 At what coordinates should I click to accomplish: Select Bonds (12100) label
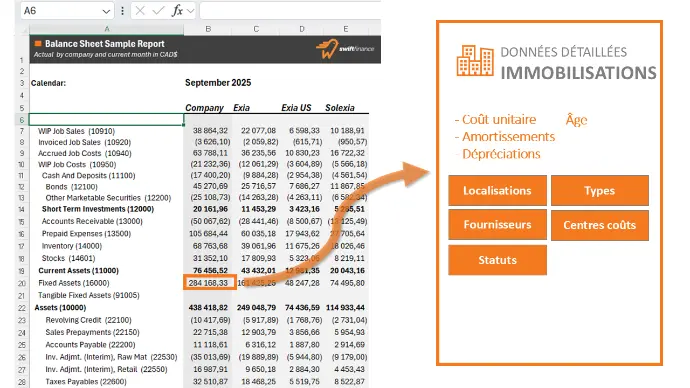(x=72, y=187)
